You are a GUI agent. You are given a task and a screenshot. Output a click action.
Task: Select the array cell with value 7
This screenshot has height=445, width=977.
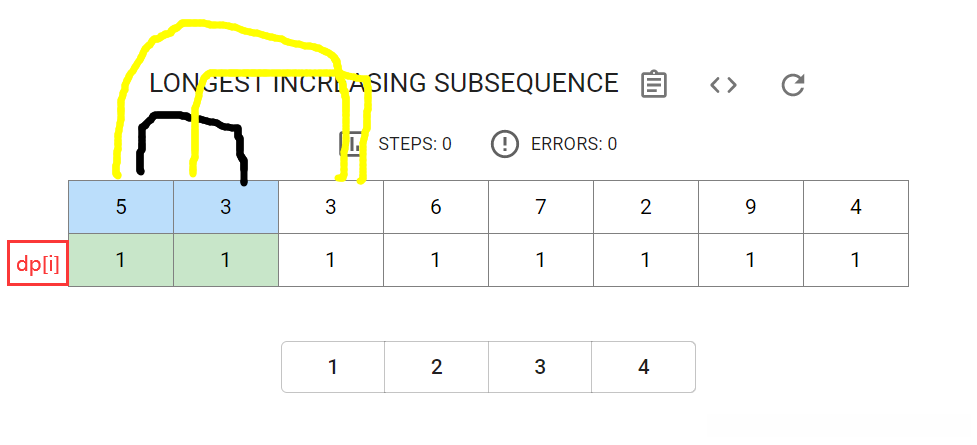[x=541, y=207]
